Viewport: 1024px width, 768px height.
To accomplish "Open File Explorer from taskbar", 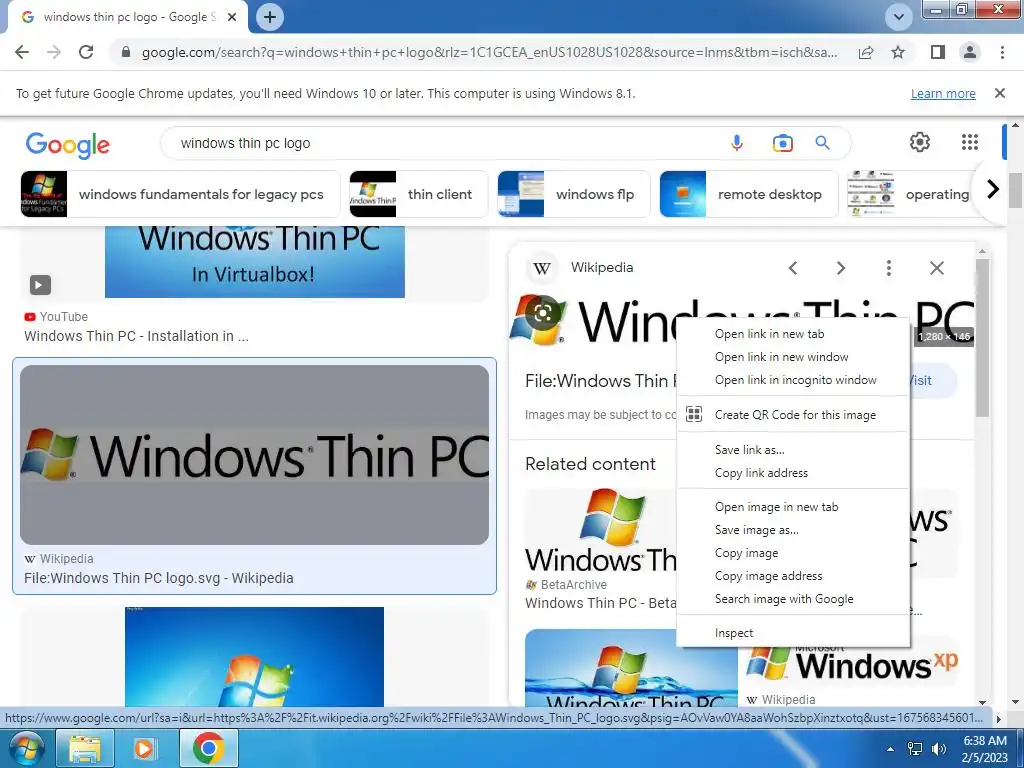I will (85, 748).
